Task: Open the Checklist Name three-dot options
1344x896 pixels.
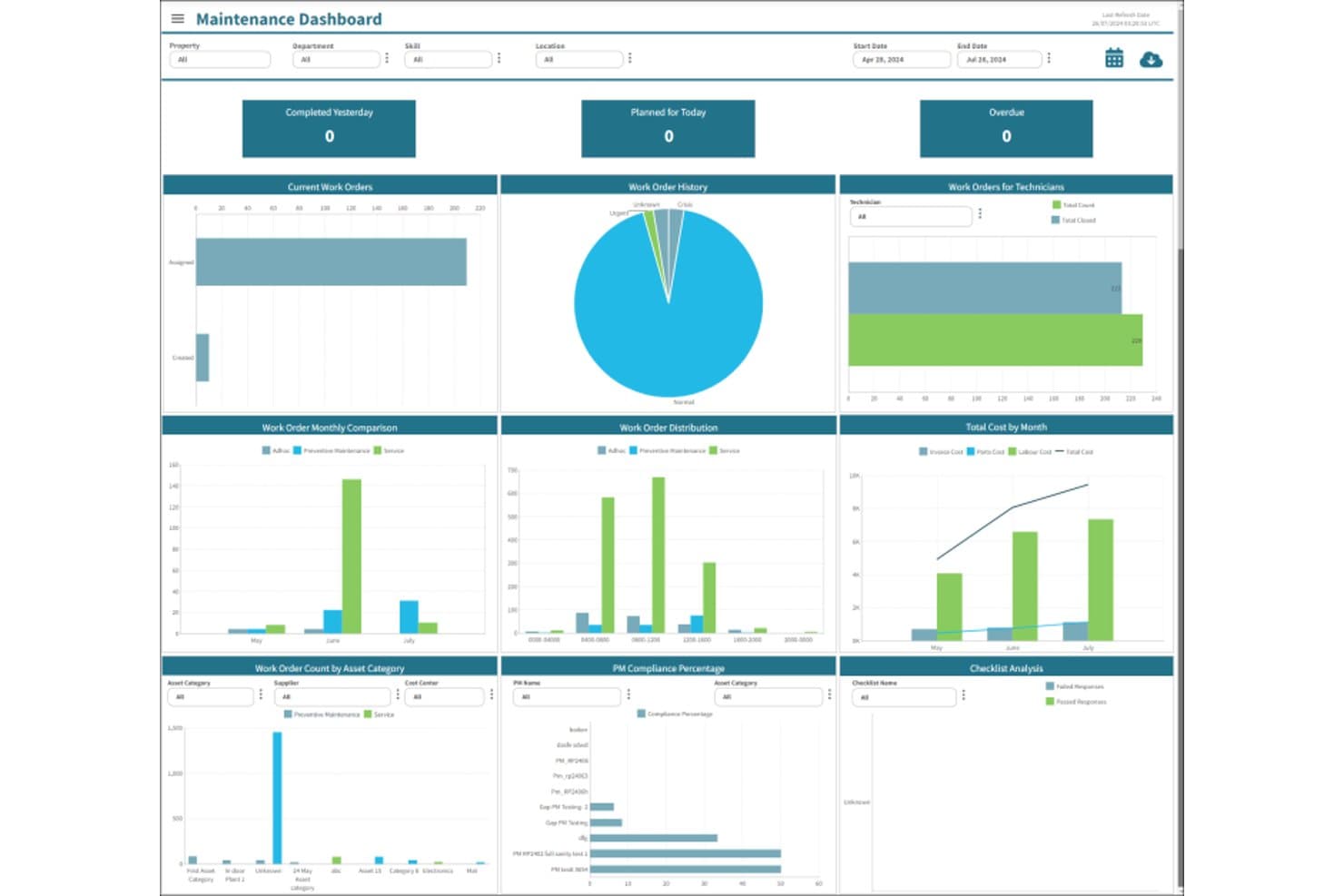Action: (x=964, y=696)
